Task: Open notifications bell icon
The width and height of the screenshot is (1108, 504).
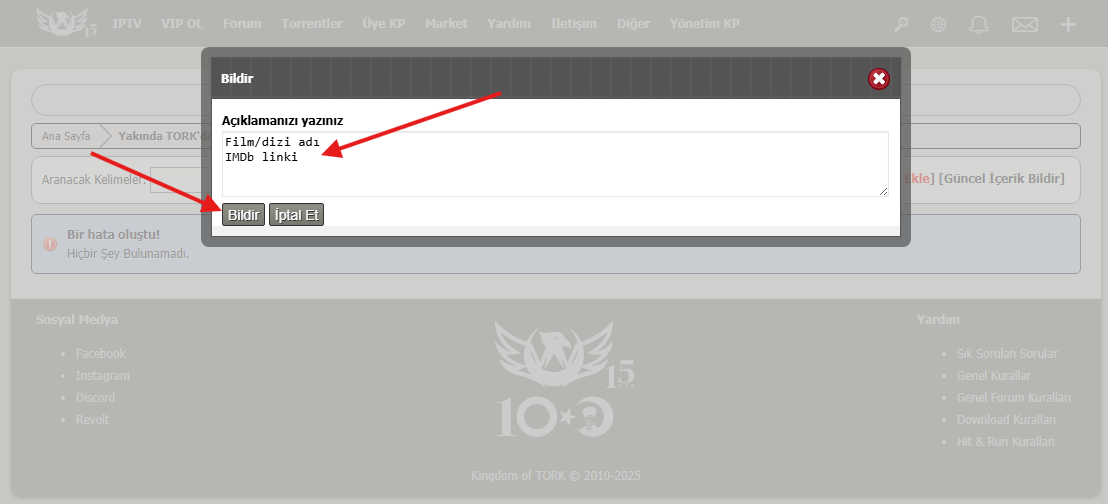Action: pyautogui.click(x=979, y=25)
